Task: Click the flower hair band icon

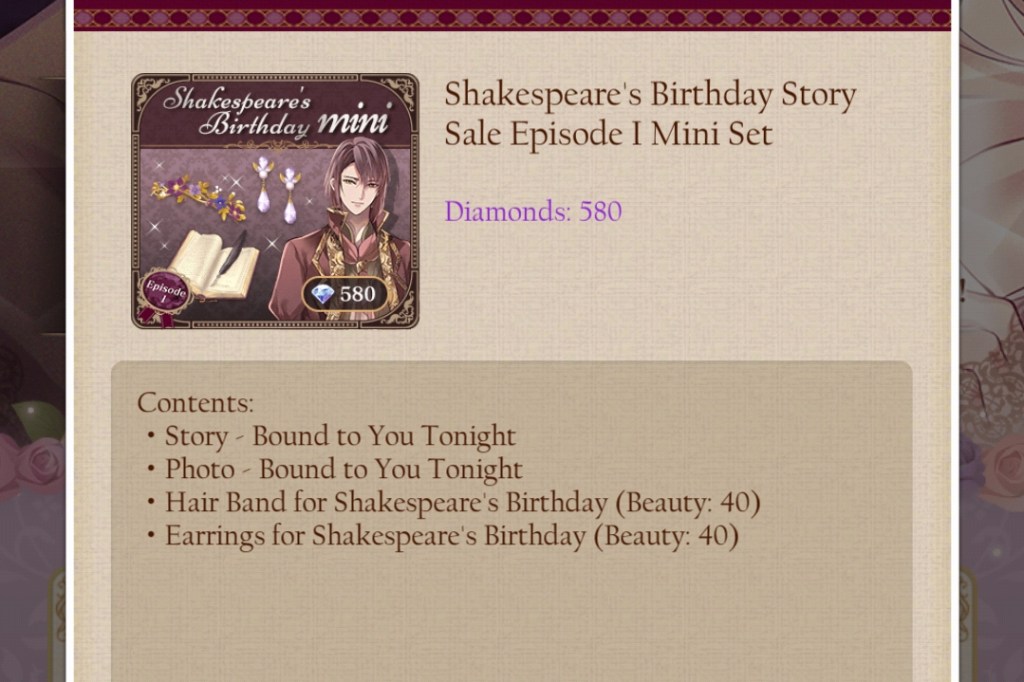Action: 199,197
